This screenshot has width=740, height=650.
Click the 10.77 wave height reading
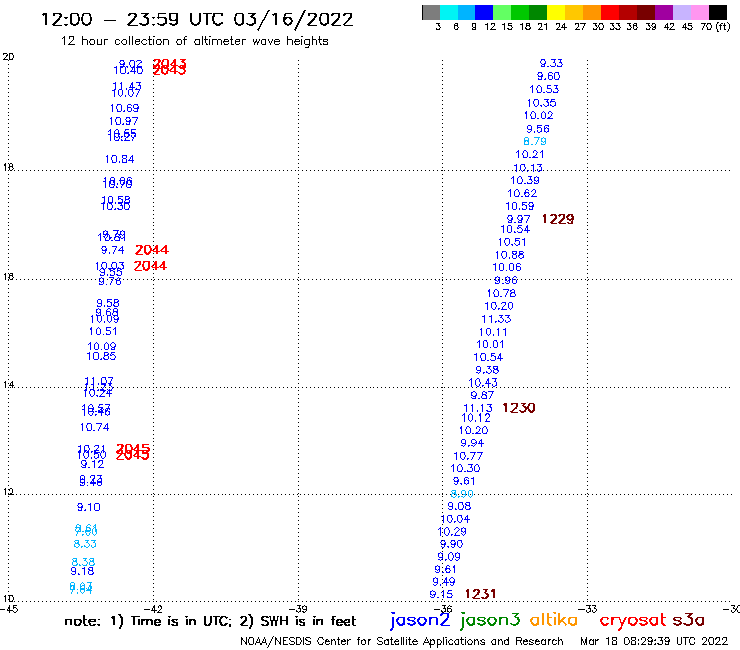(x=468, y=456)
